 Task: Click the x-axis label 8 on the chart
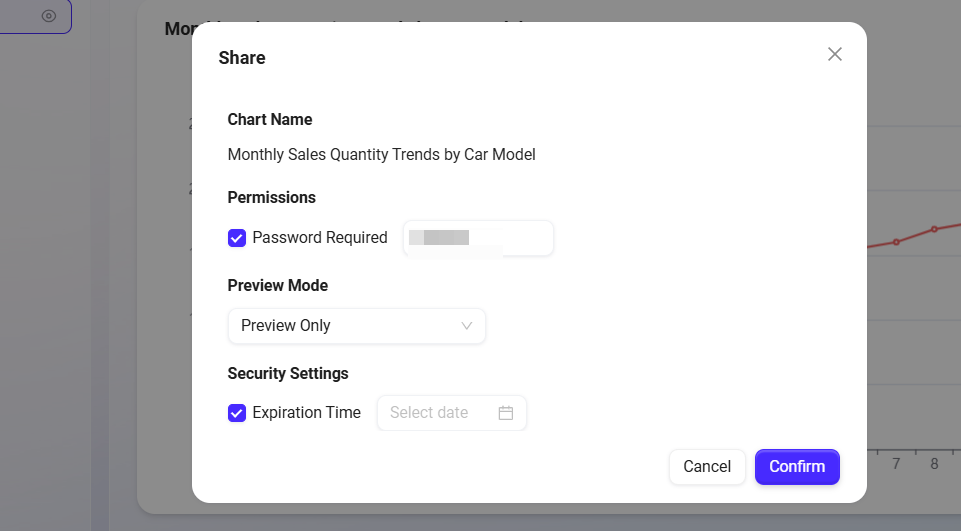point(934,464)
